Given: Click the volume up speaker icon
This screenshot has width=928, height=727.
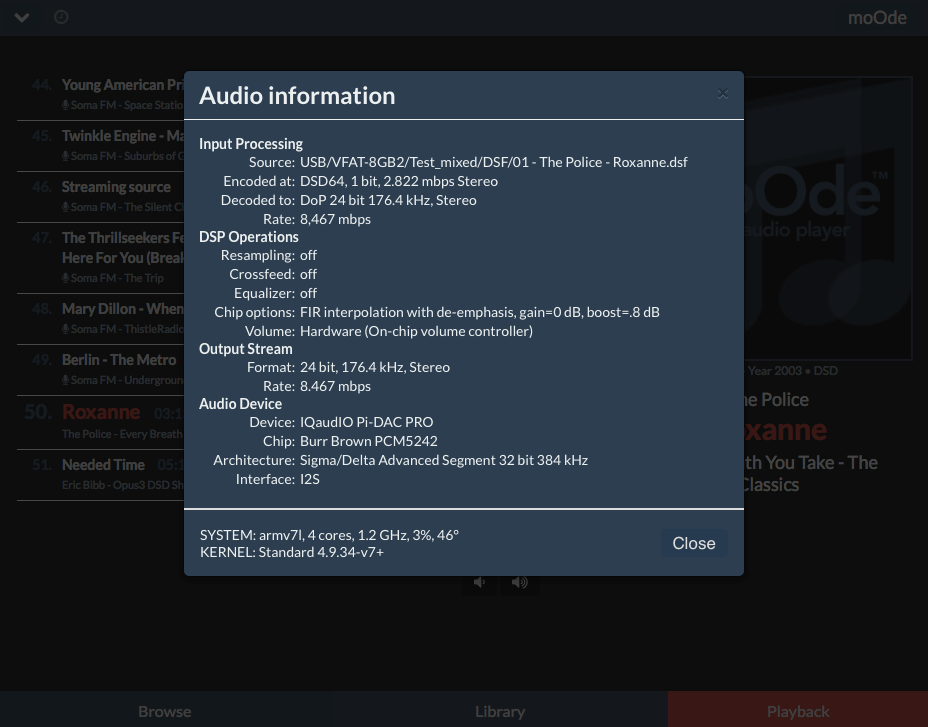Looking at the screenshot, I should click(x=520, y=583).
